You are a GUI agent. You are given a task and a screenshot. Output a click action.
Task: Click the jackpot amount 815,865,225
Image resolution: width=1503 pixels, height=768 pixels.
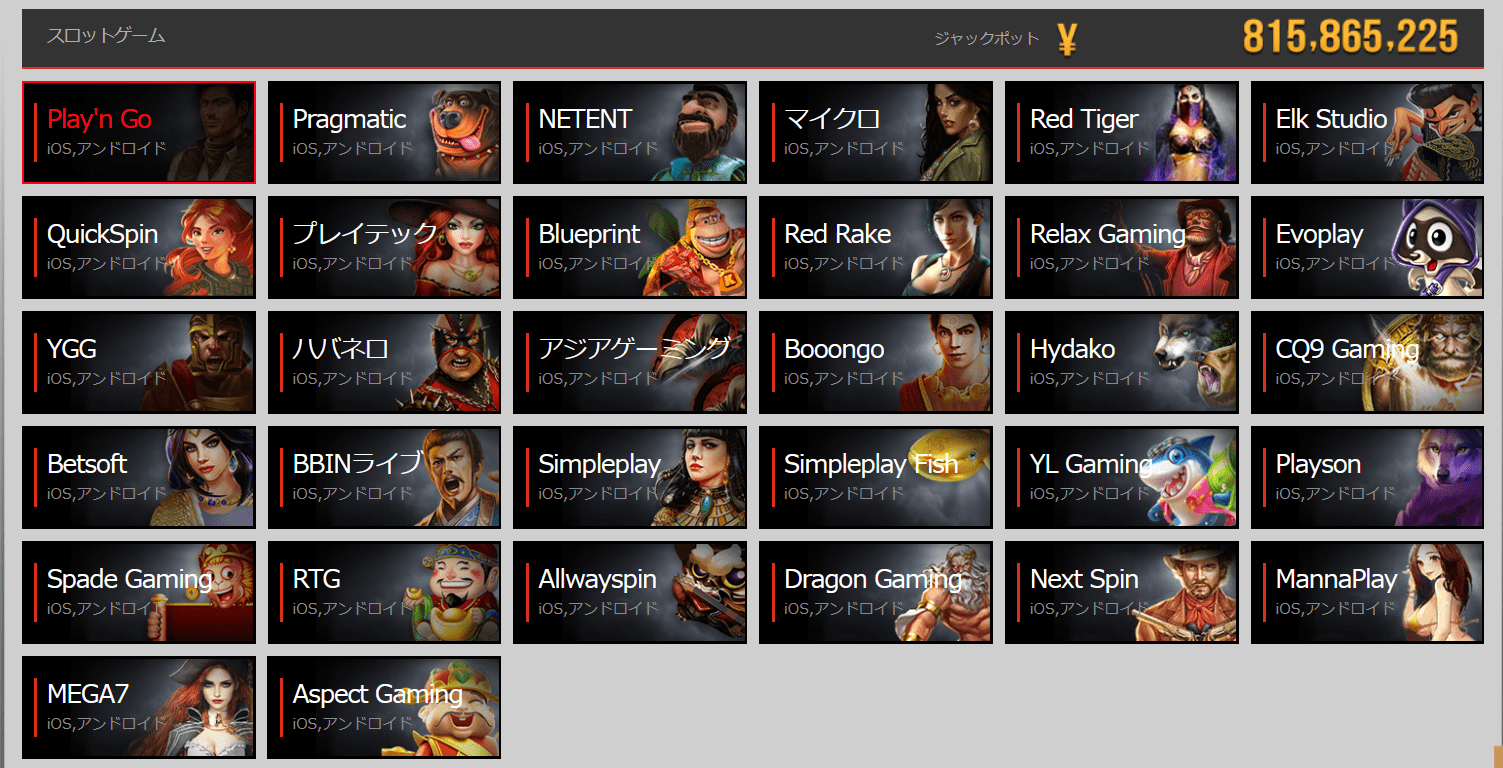click(x=1350, y=37)
